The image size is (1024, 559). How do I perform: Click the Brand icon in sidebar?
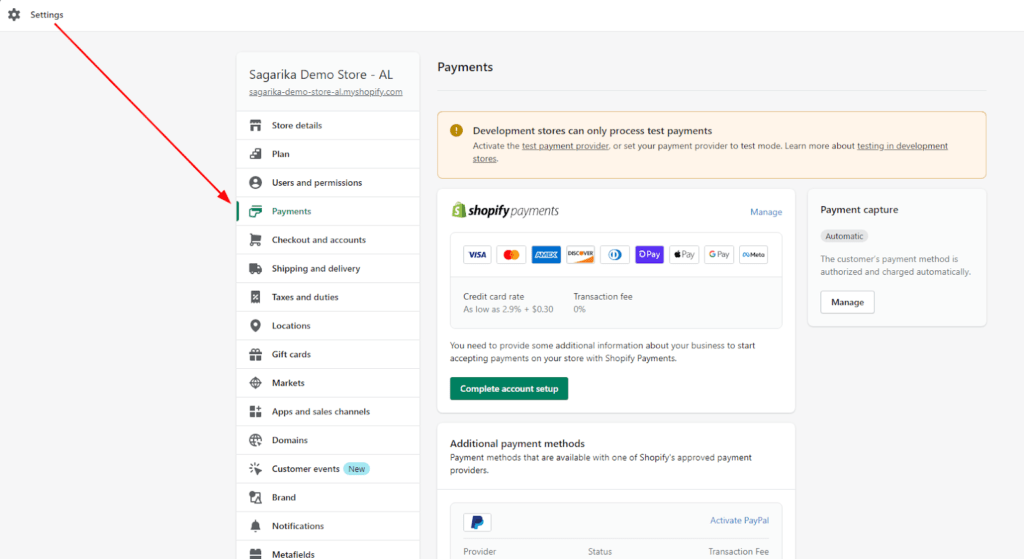point(255,498)
